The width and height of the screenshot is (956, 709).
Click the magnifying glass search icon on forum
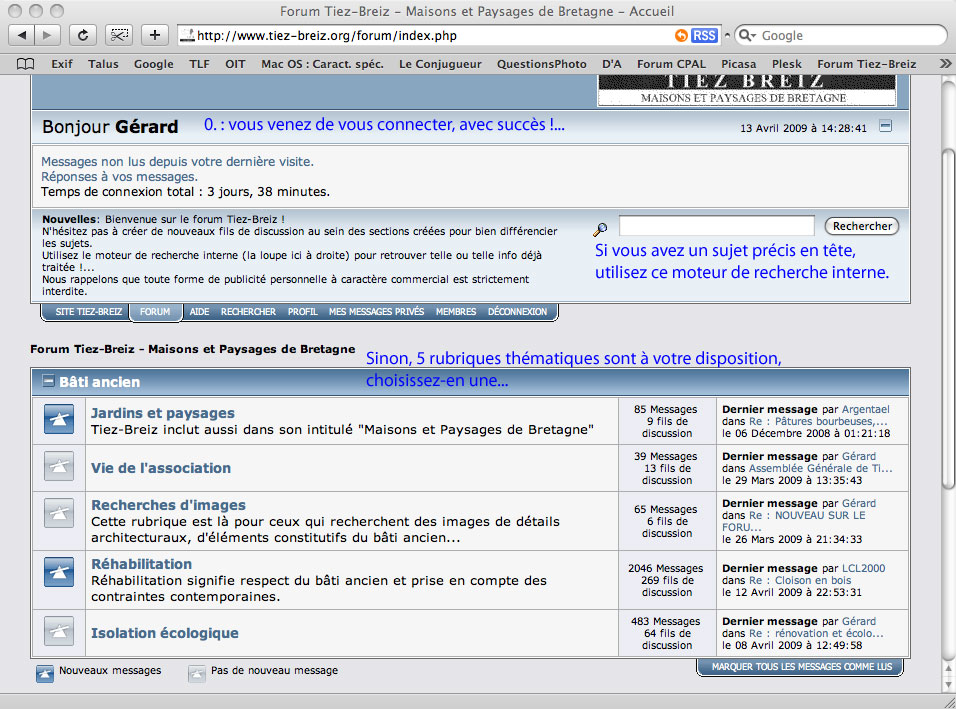click(600, 229)
